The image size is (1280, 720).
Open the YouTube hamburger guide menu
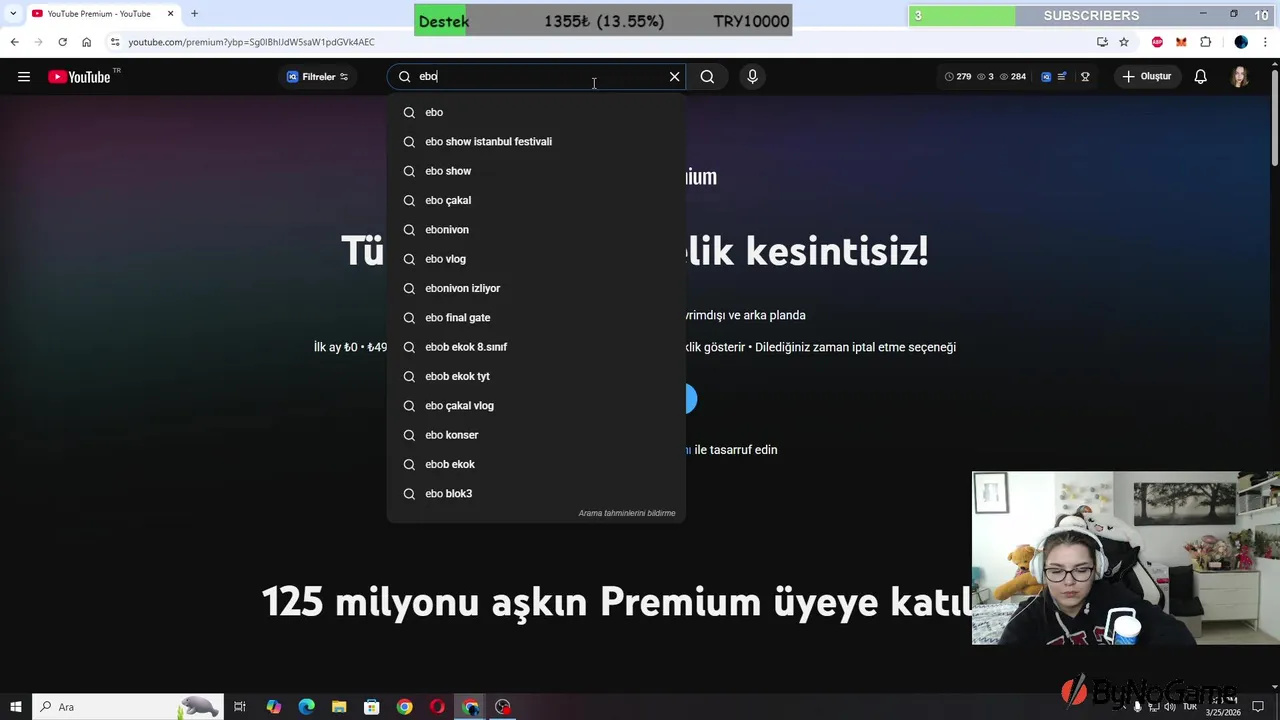coord(24,77)
